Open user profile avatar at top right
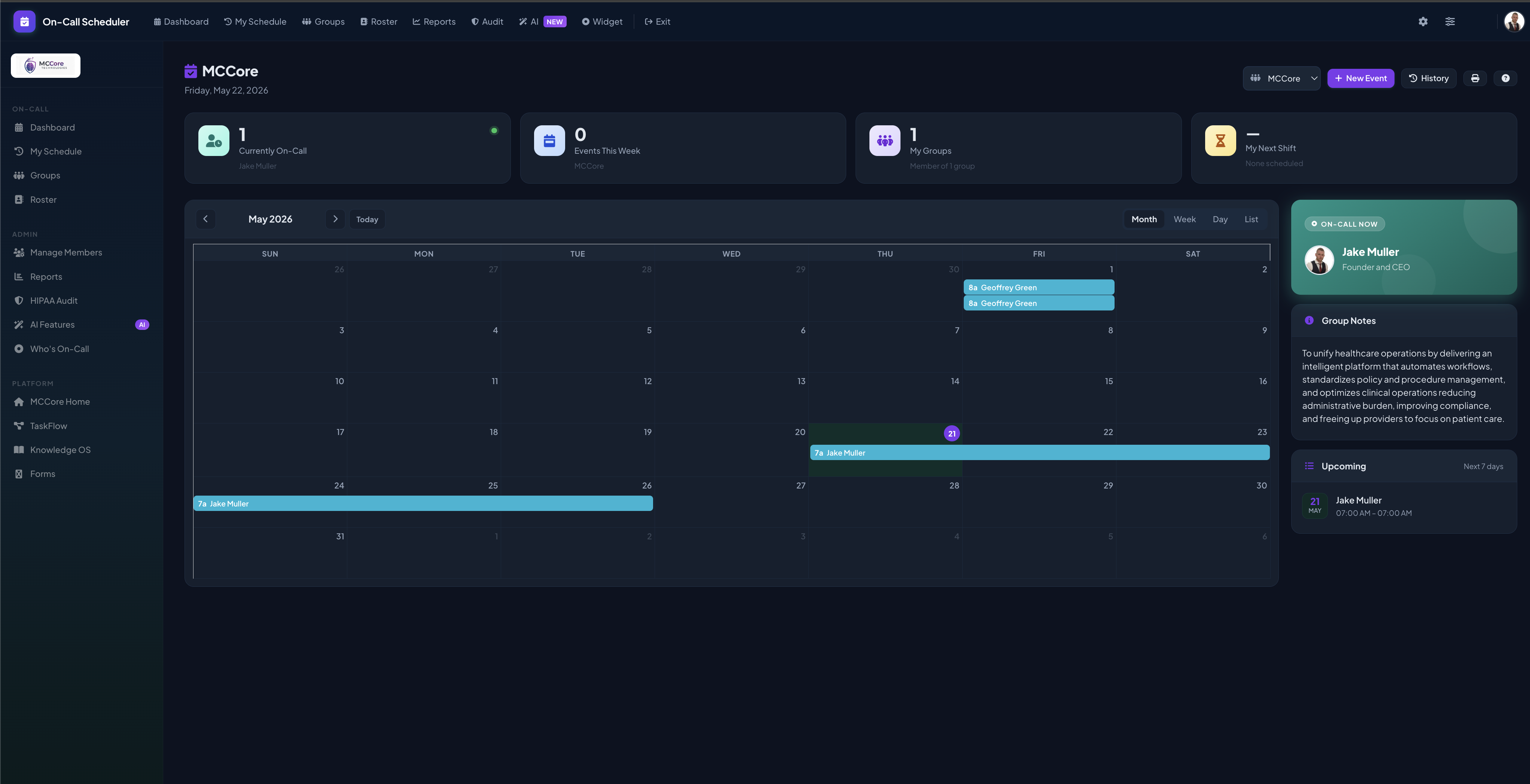Screen dimensions: 1530x784 tap(1514, 22)
